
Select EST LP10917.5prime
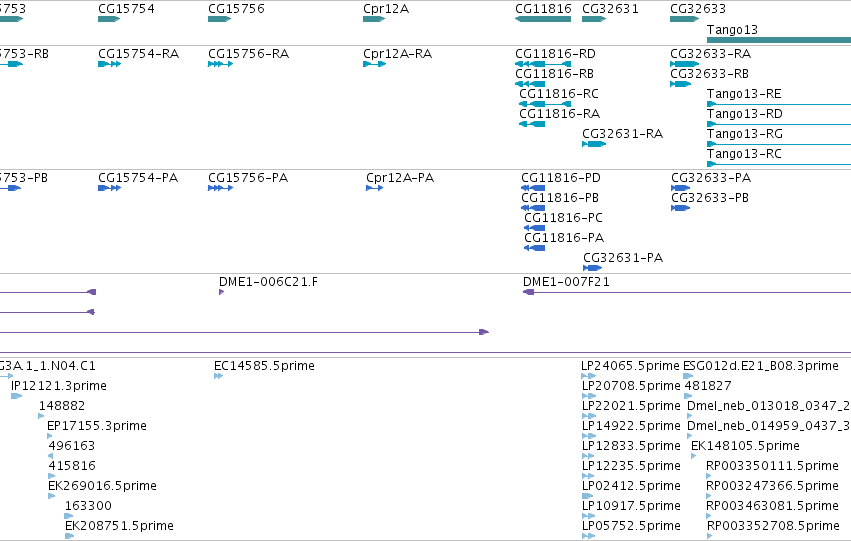(x=631, y=506)
